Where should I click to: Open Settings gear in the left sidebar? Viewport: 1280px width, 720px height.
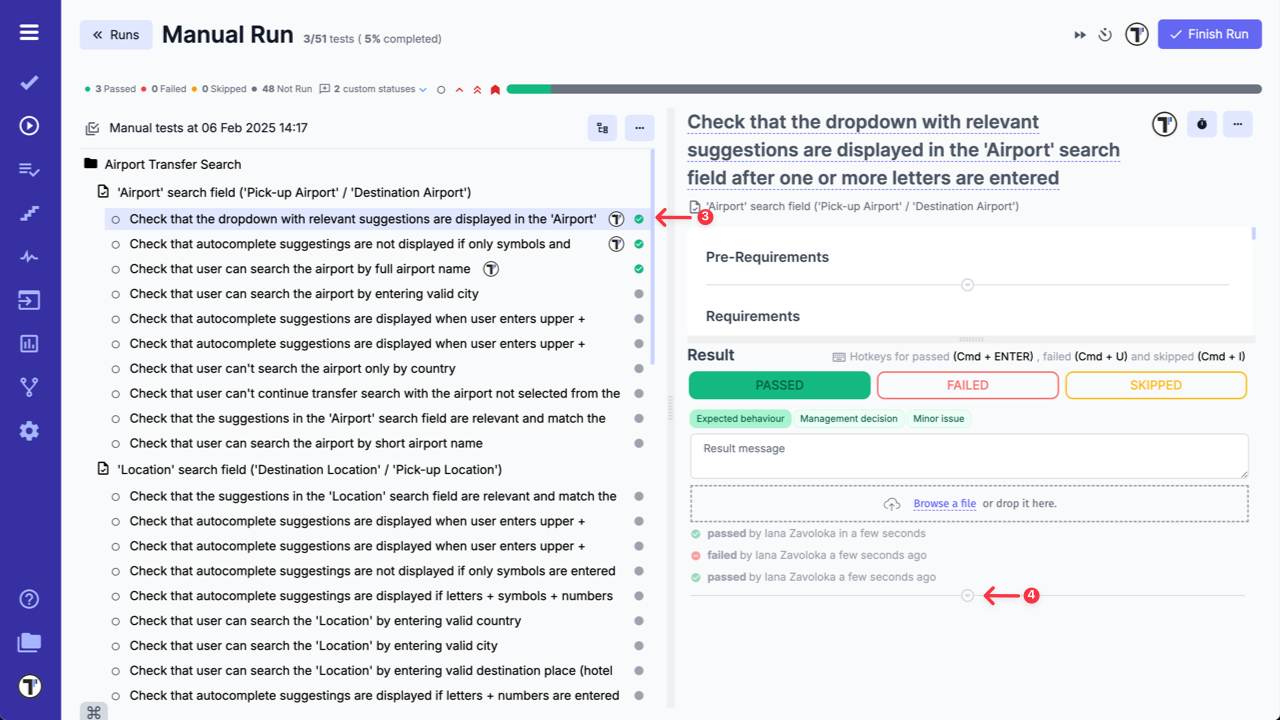[29, 431]
